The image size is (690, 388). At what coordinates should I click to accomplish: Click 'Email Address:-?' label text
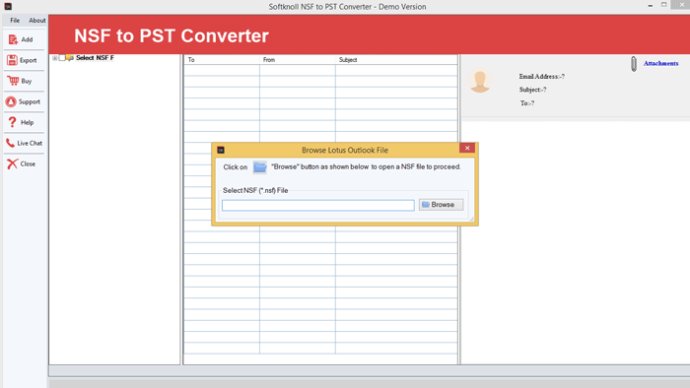point(542,77)
